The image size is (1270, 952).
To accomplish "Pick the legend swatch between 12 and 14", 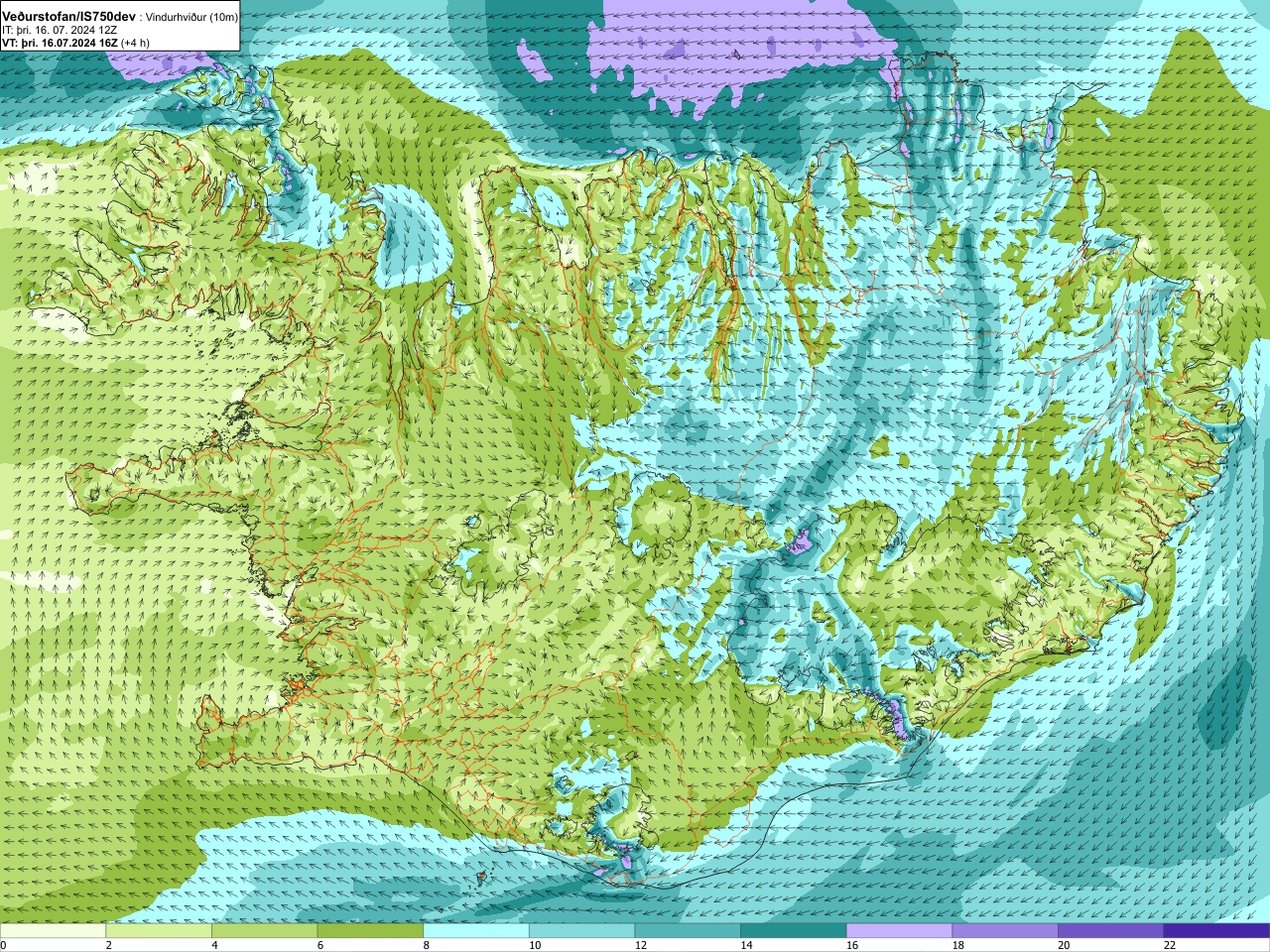I will (x=688, y=931).
